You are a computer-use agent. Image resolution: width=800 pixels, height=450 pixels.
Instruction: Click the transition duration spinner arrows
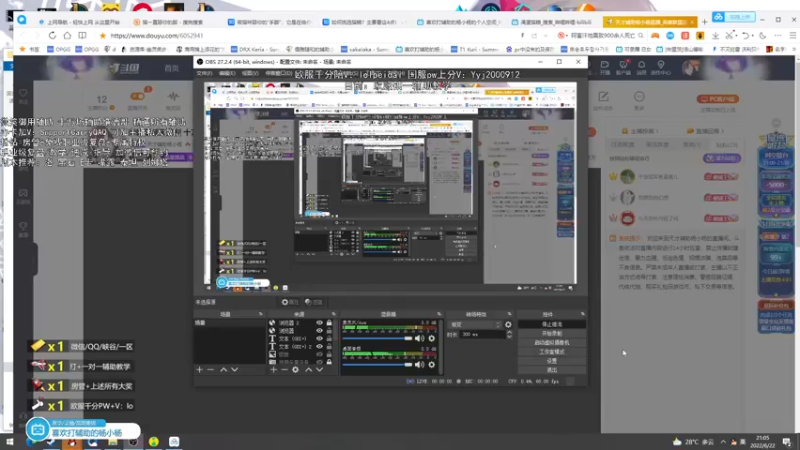point(509,334)
